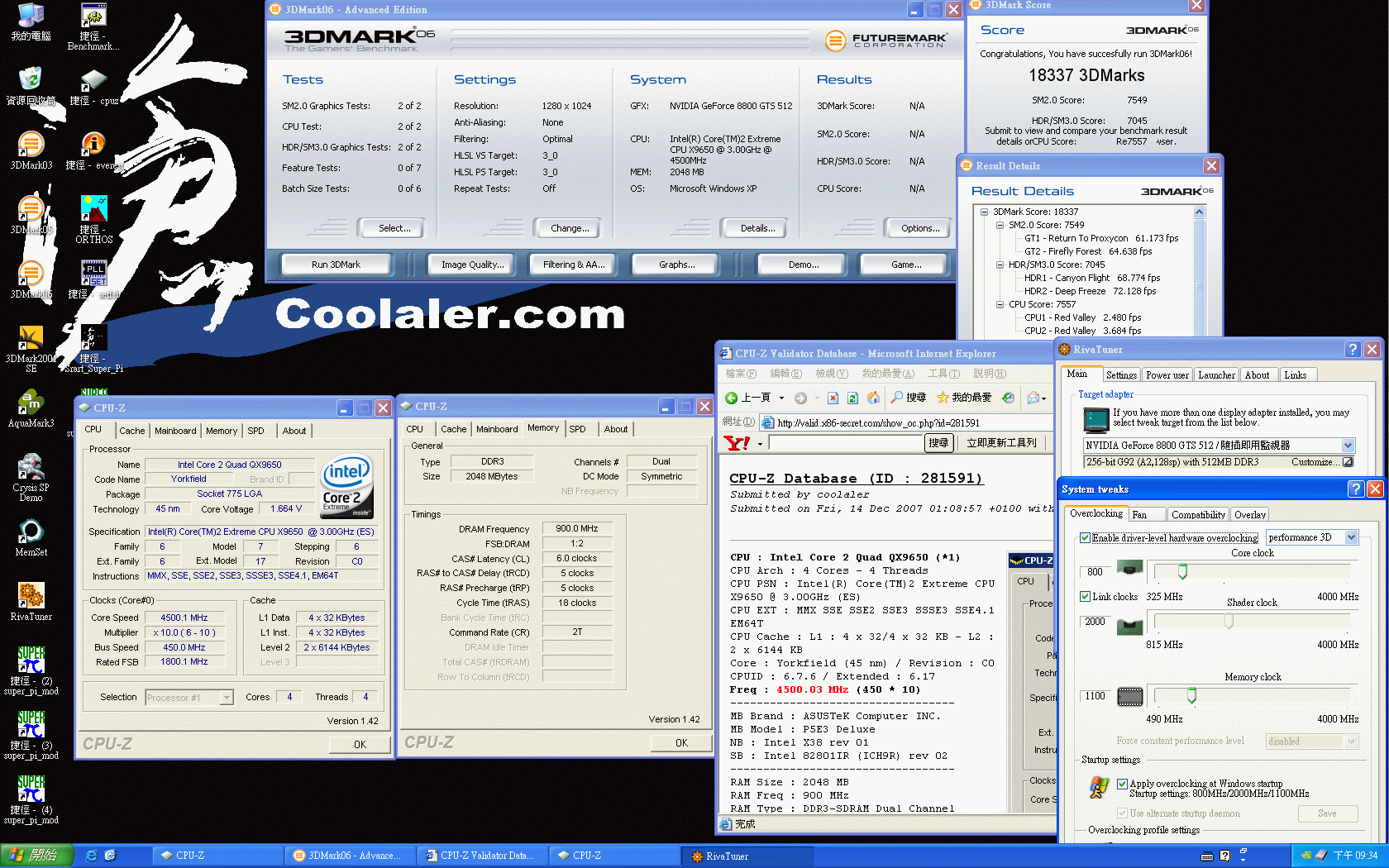Click the Internet Explorer quick launch taskbar icon
1389x868 pixels.
coord(92,856)
